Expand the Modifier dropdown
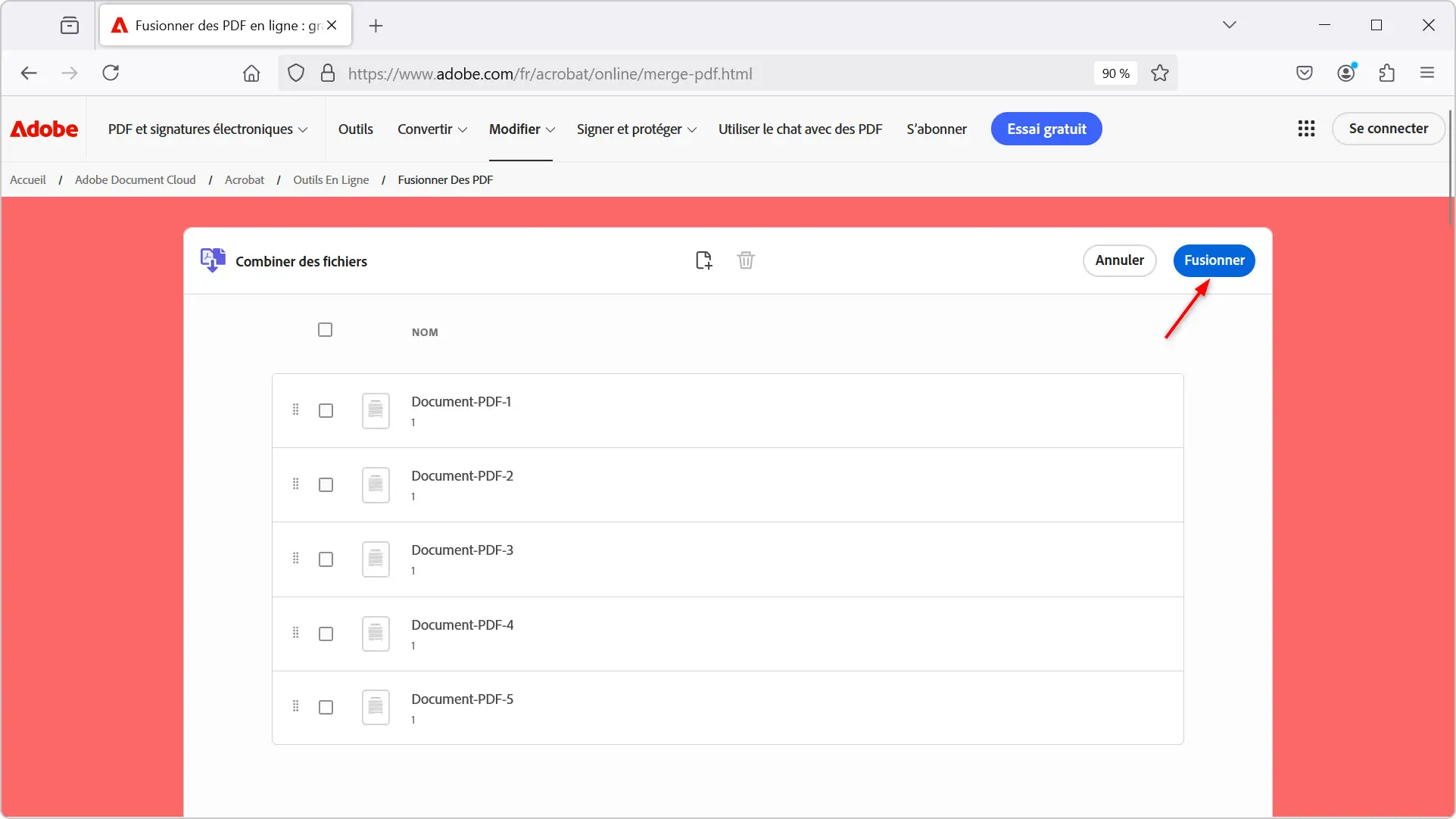The height and width of the screenshot is (819, 1456). (522, 129)
